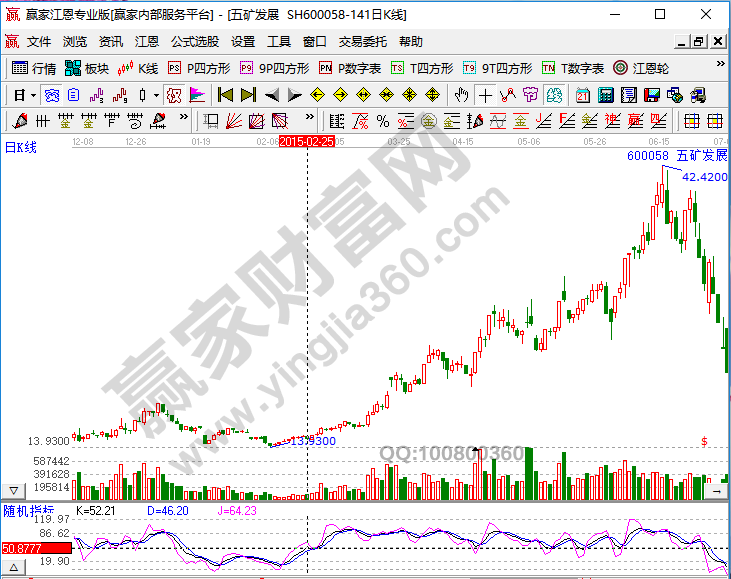Viewport: 731px width, 579px height.
Task: Open the 板块 sector view
Action: pyautogui.click(x=87, y=69)
